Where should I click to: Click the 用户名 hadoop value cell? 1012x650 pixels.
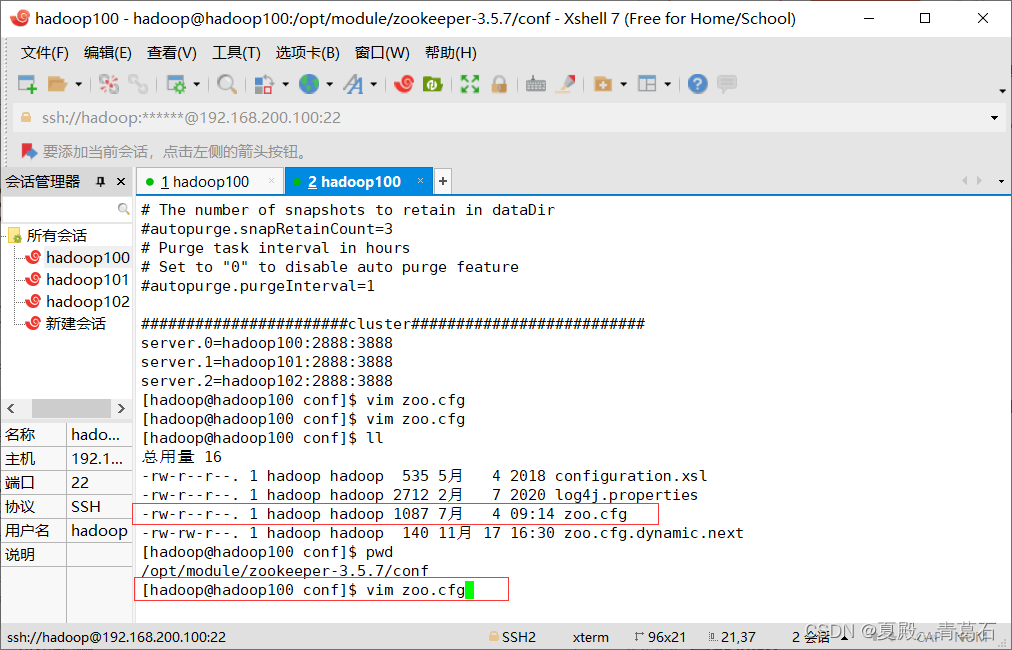(x=99, y=531)
